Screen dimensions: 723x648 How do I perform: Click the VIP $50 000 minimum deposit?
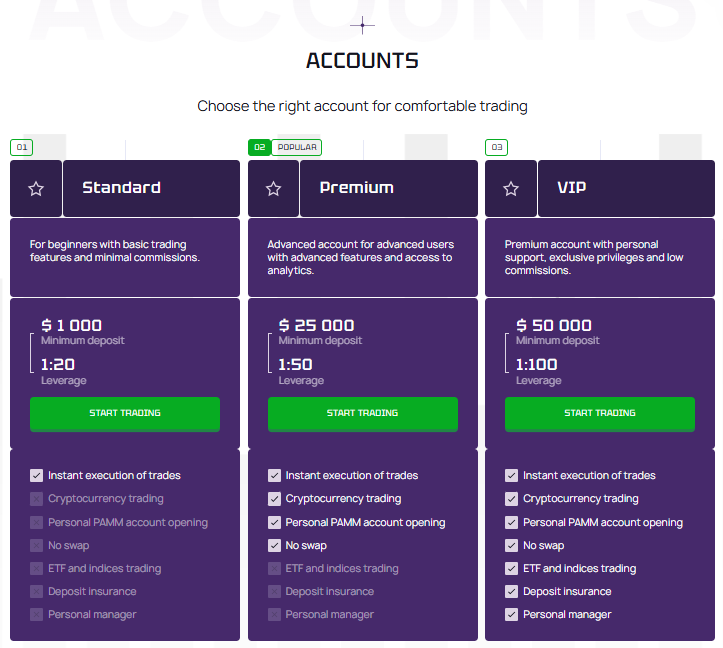pos(554,326)
